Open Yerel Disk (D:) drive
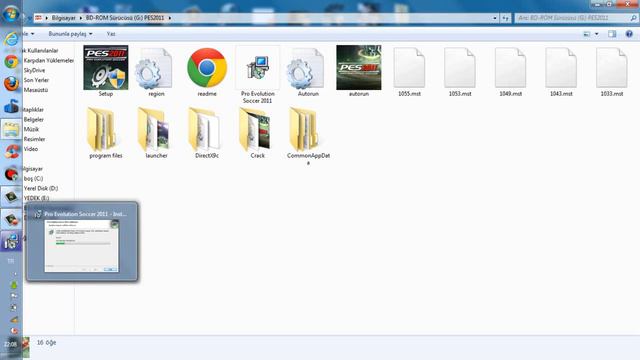This screenshot has height=360, width=640. 41,188
